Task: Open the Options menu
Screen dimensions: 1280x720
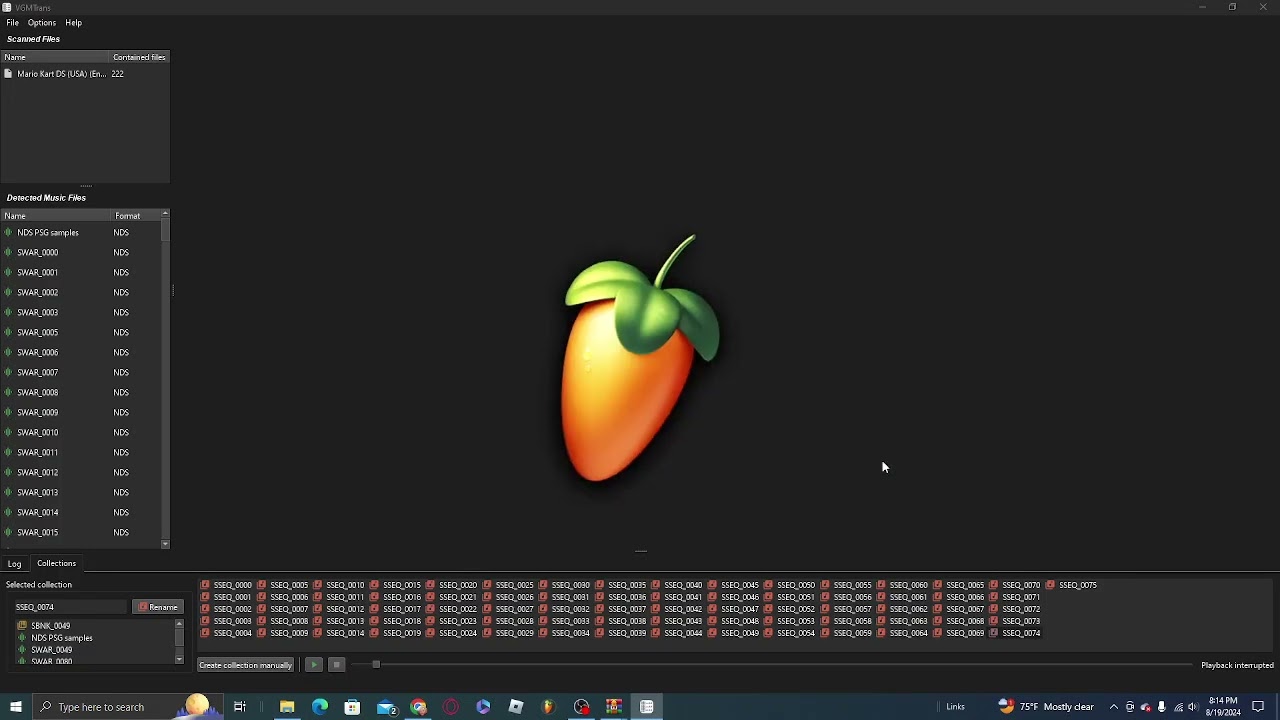Action: point(42,22)
